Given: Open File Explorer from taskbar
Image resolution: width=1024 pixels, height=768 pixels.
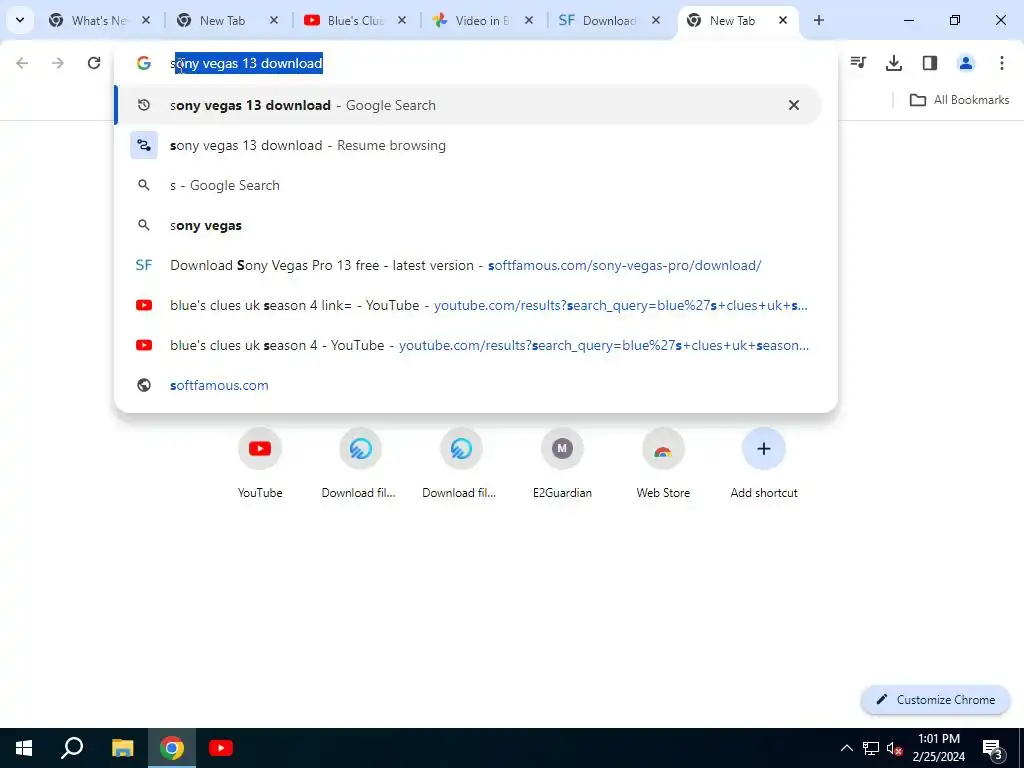Looking at the screenshot, I should click(x=122, y=748).
